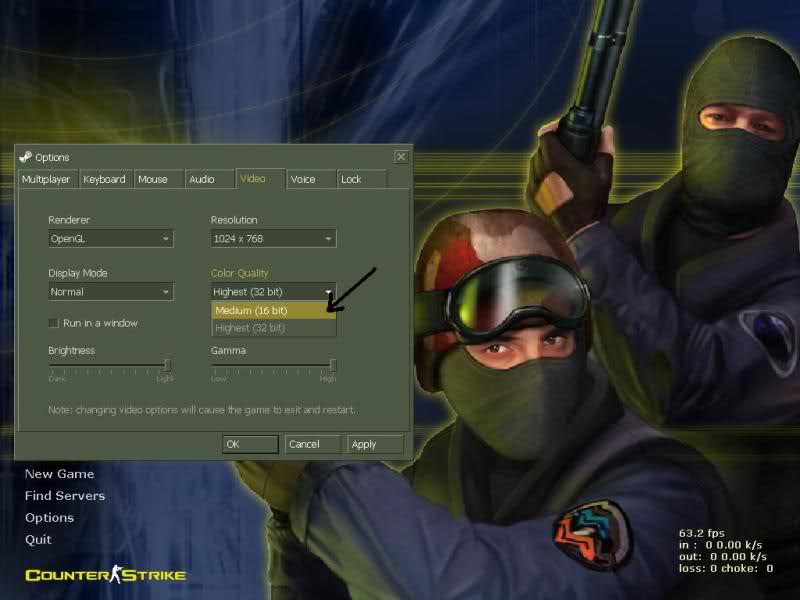Click the Gamma slider handle

pyautogui.click(x=333, y=365)
